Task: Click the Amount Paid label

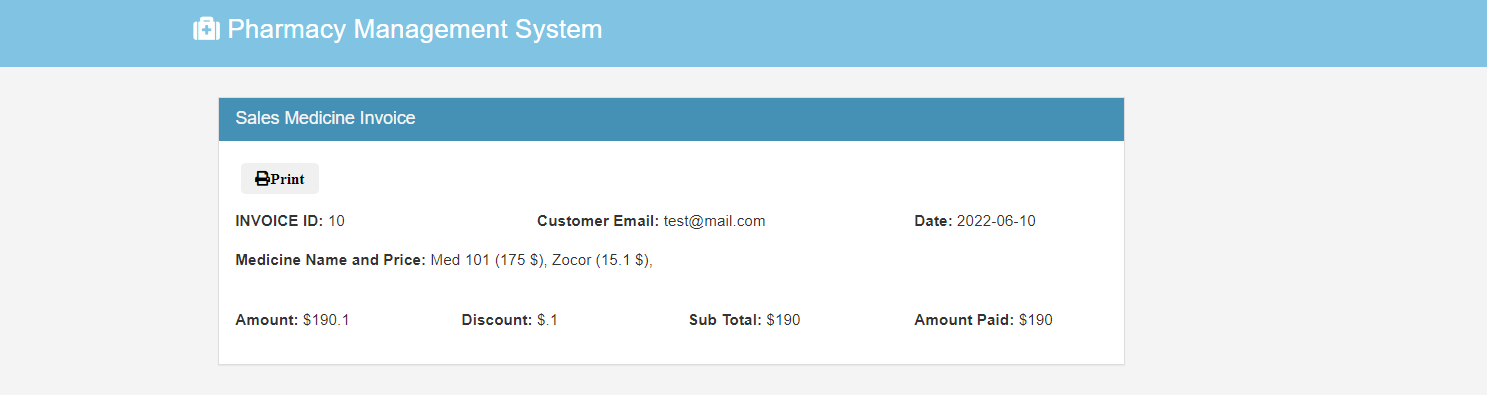Action: pyautogui.click(x=964, y=320)
